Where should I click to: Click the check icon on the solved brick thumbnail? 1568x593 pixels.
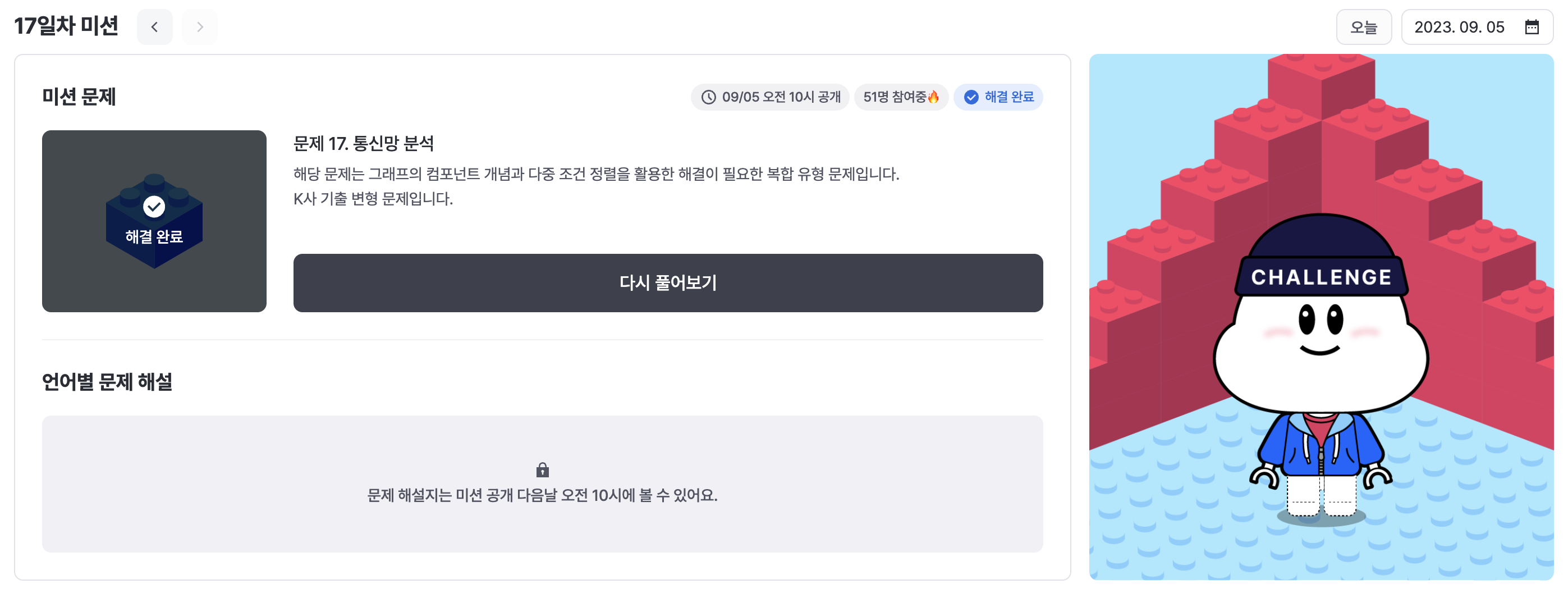154,207
